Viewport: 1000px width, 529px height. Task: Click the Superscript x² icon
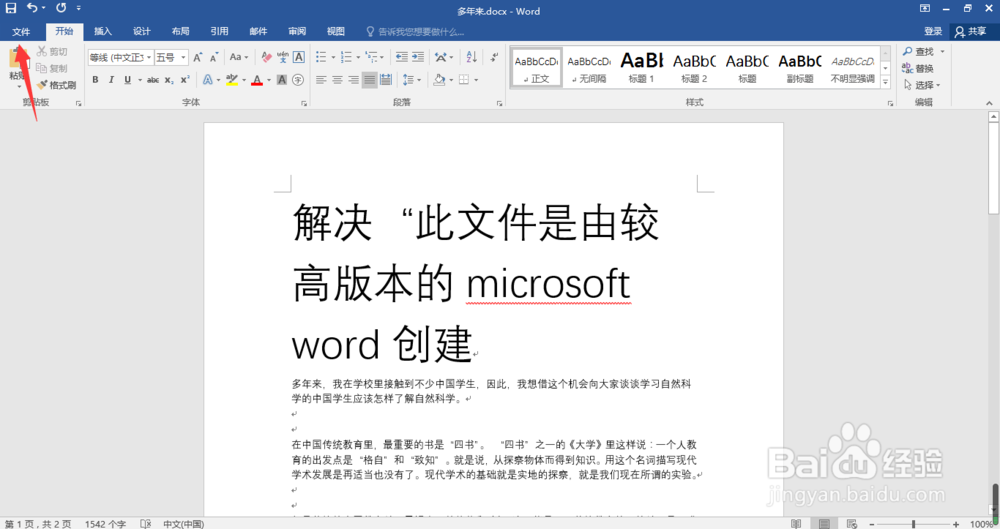click(185, 80)
